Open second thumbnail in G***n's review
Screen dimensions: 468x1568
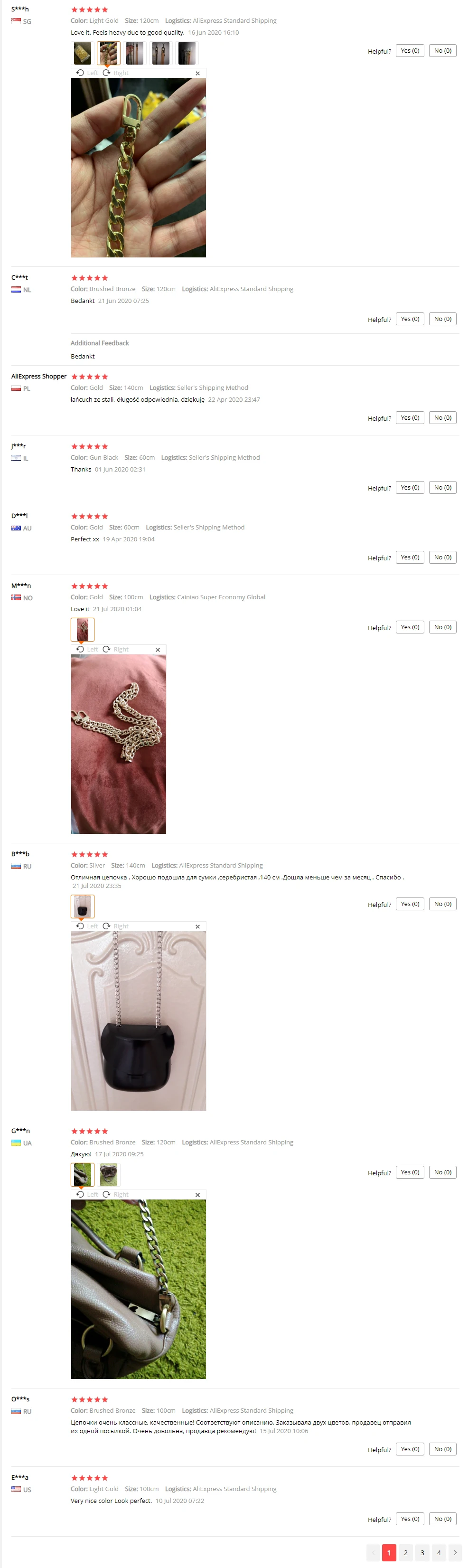tap(109, 1175)
